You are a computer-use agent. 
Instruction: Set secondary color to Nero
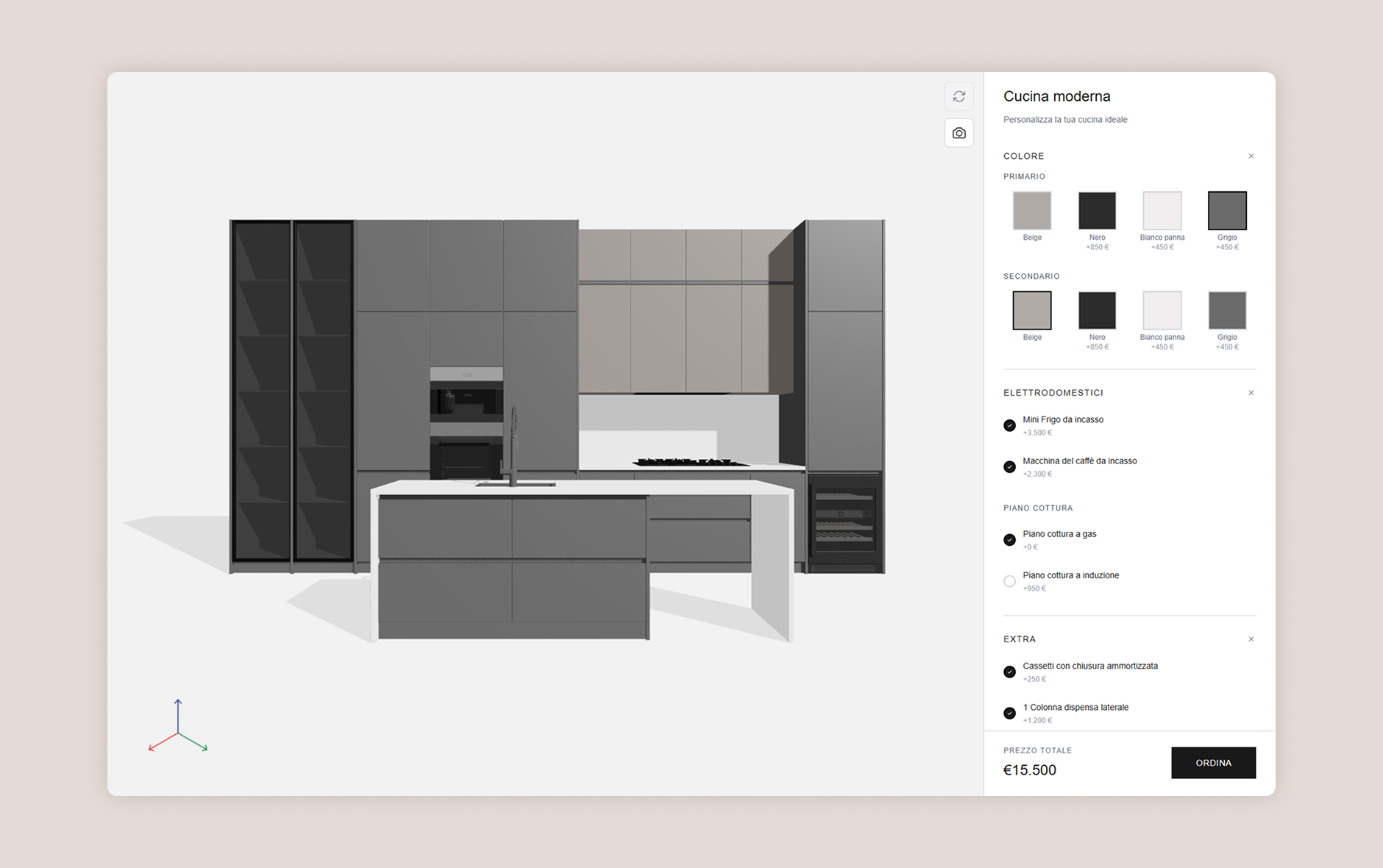[1097, 310]
